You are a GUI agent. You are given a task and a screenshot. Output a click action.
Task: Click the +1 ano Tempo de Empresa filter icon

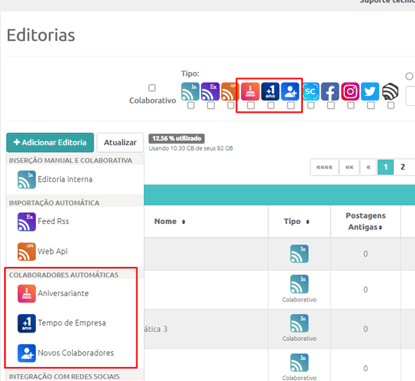pyautogui.click(x=270, y=91)
